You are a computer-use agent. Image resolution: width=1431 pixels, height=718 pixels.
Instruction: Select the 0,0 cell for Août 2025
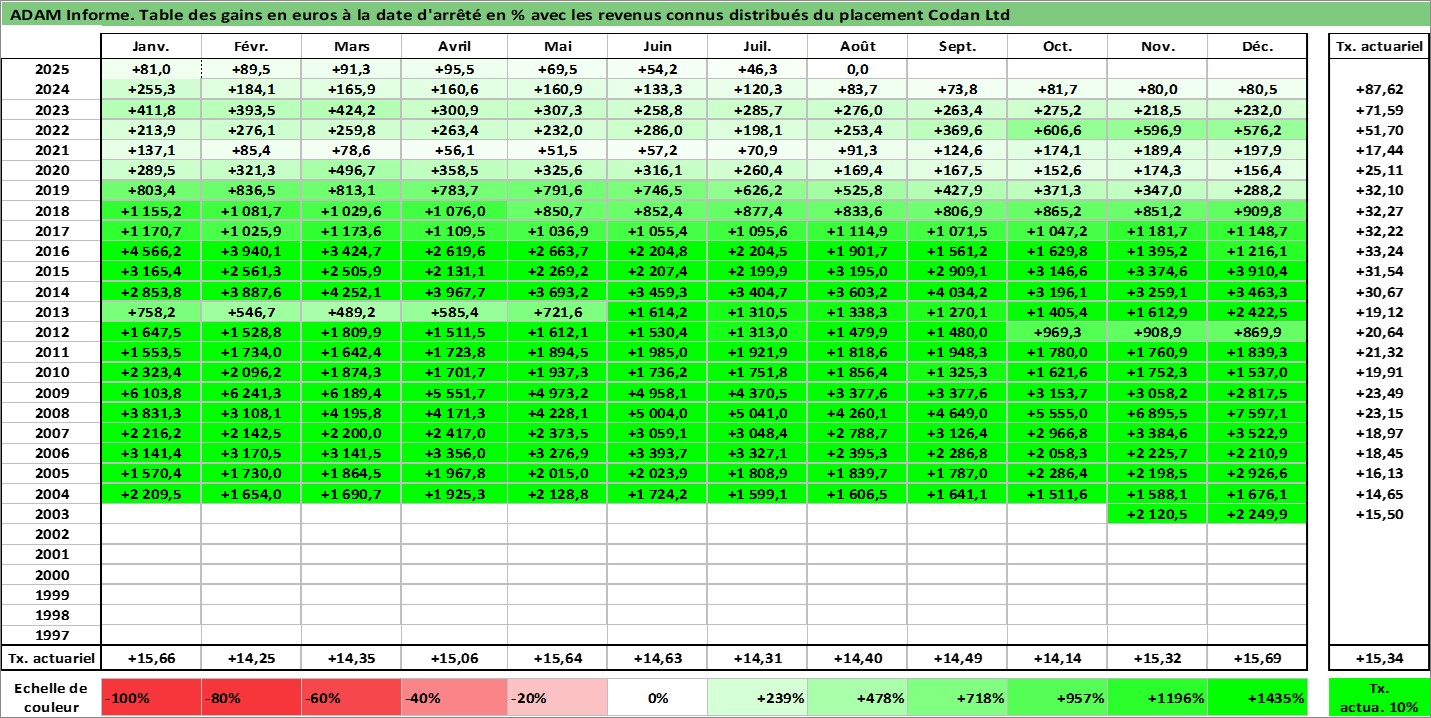click(x=857, y=70)
